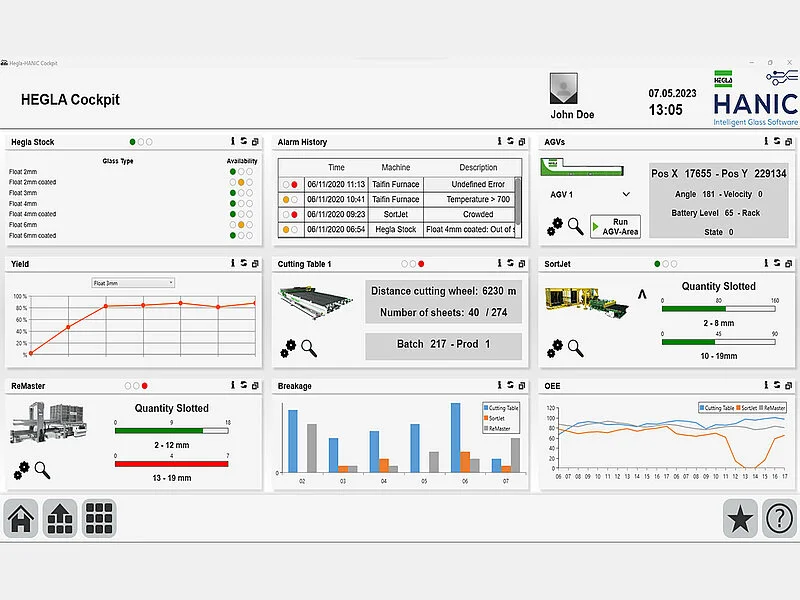Click the Alarm History table scrollbar

517,201
